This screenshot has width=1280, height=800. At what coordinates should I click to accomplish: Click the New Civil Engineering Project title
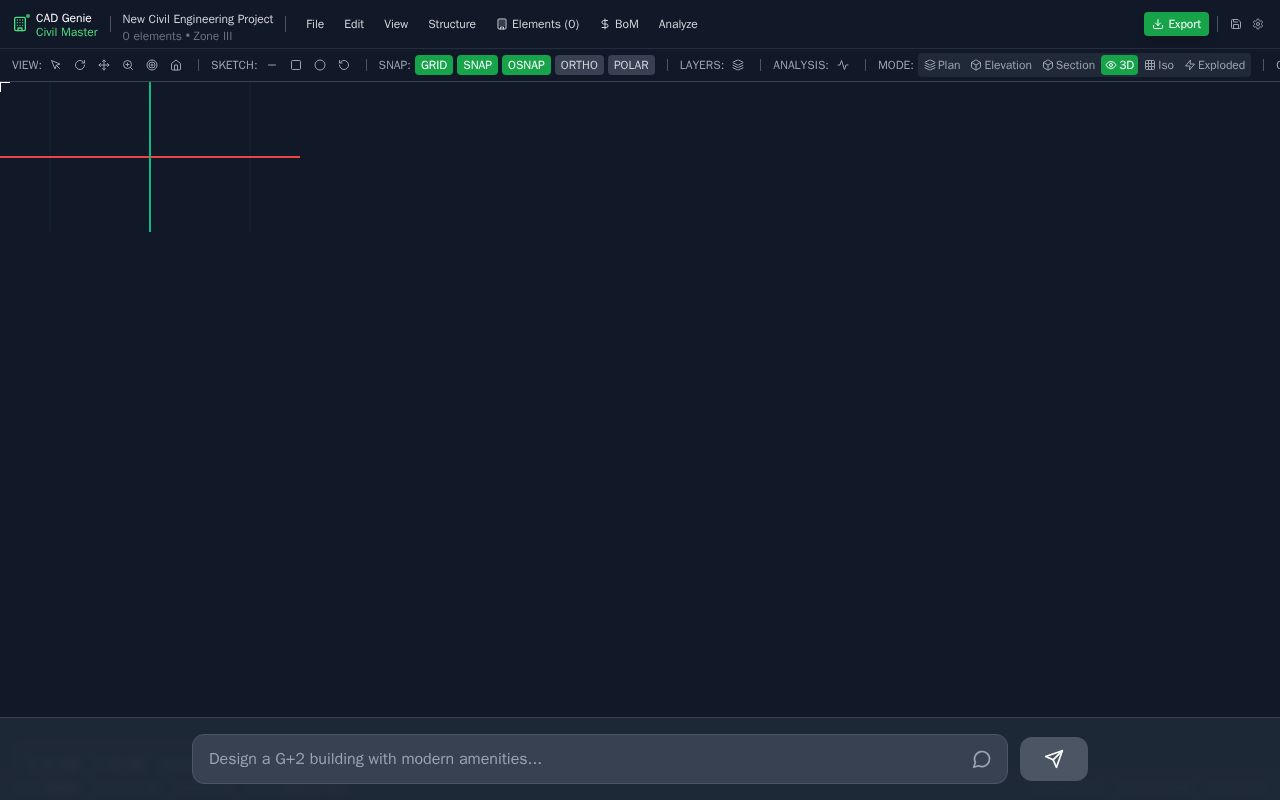pyautogui.click(x=198, y=19)
